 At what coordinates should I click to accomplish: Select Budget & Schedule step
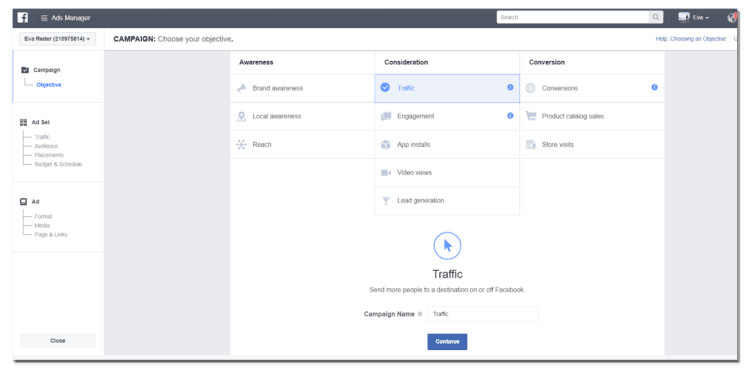pyautogui.click(x=58, y=164)
